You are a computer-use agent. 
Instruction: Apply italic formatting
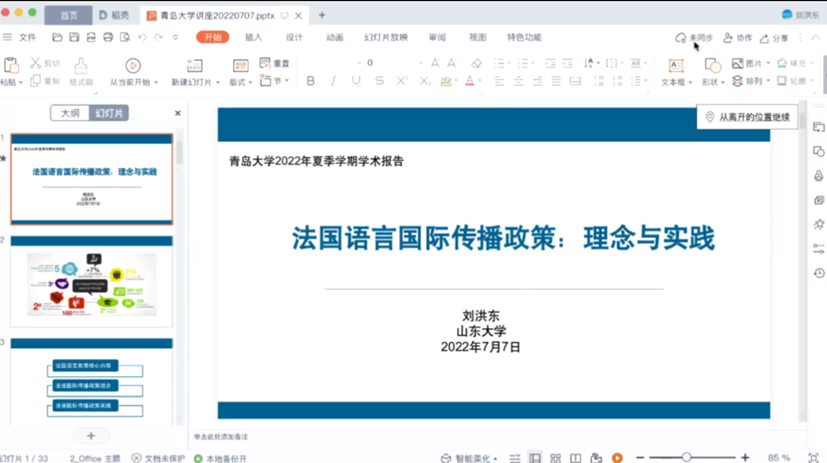[x=333, y=81]
